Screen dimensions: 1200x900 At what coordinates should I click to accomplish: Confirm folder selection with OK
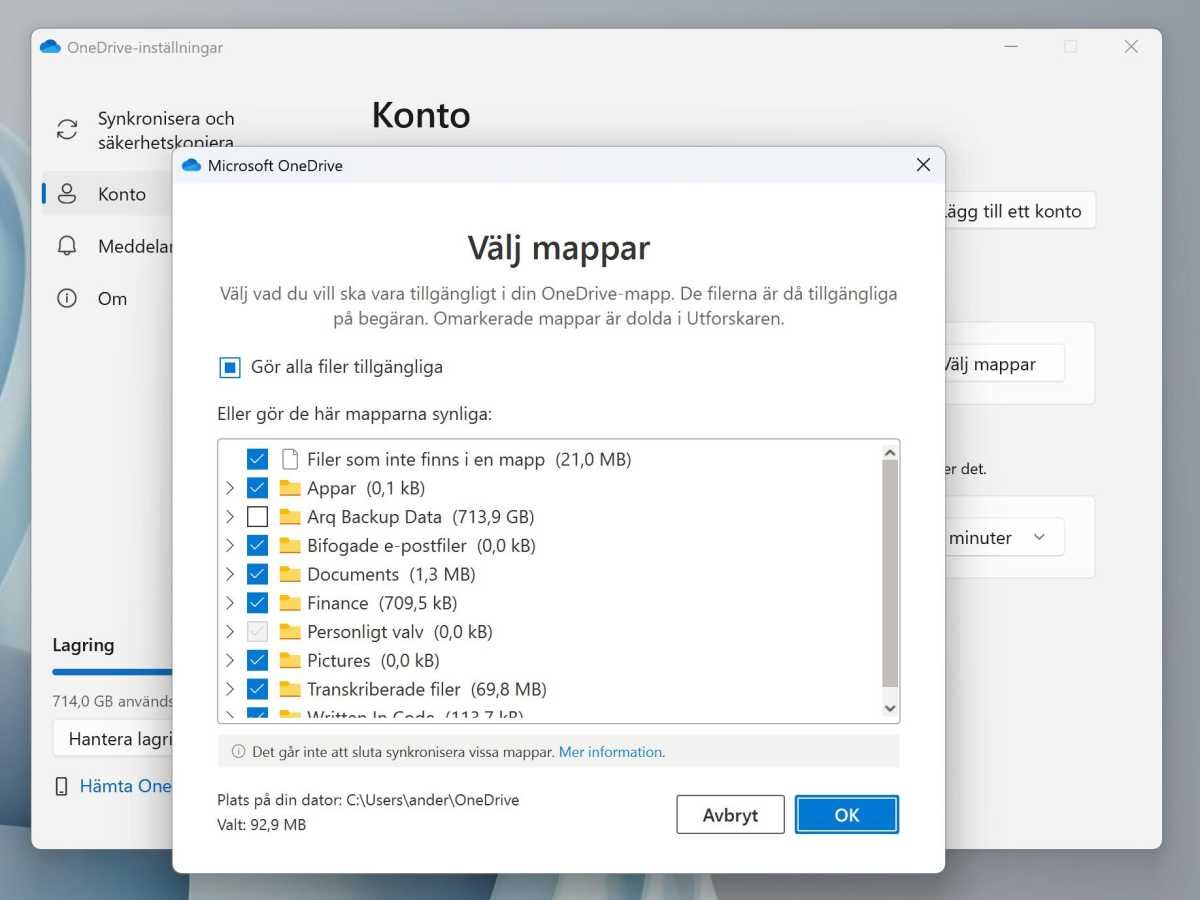coord(846,814)
